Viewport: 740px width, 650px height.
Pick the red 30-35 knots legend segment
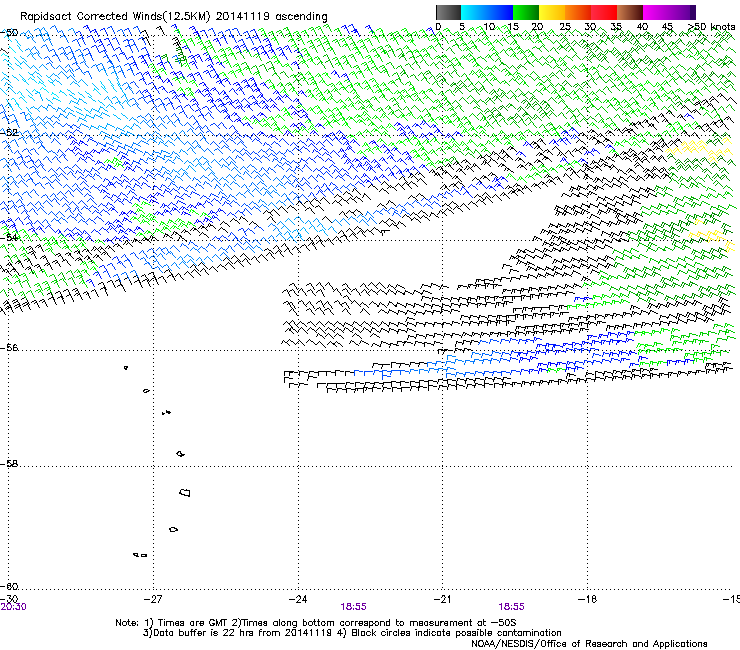[604, 12]
